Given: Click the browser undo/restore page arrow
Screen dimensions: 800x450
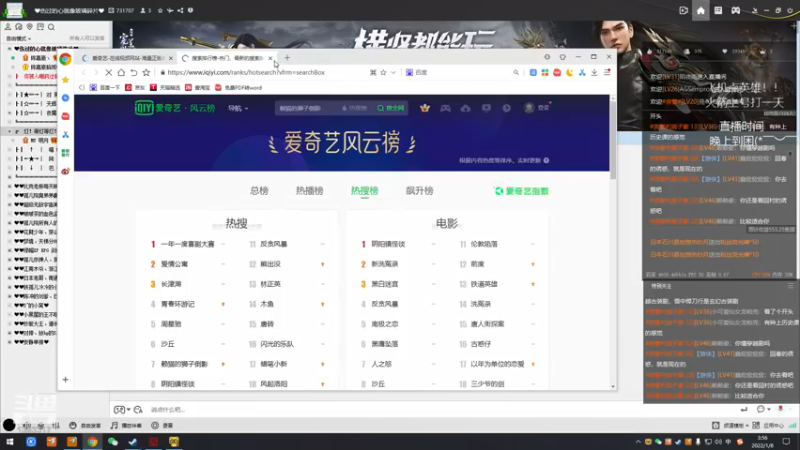Looking at the screenshot, I should point(134,72).
